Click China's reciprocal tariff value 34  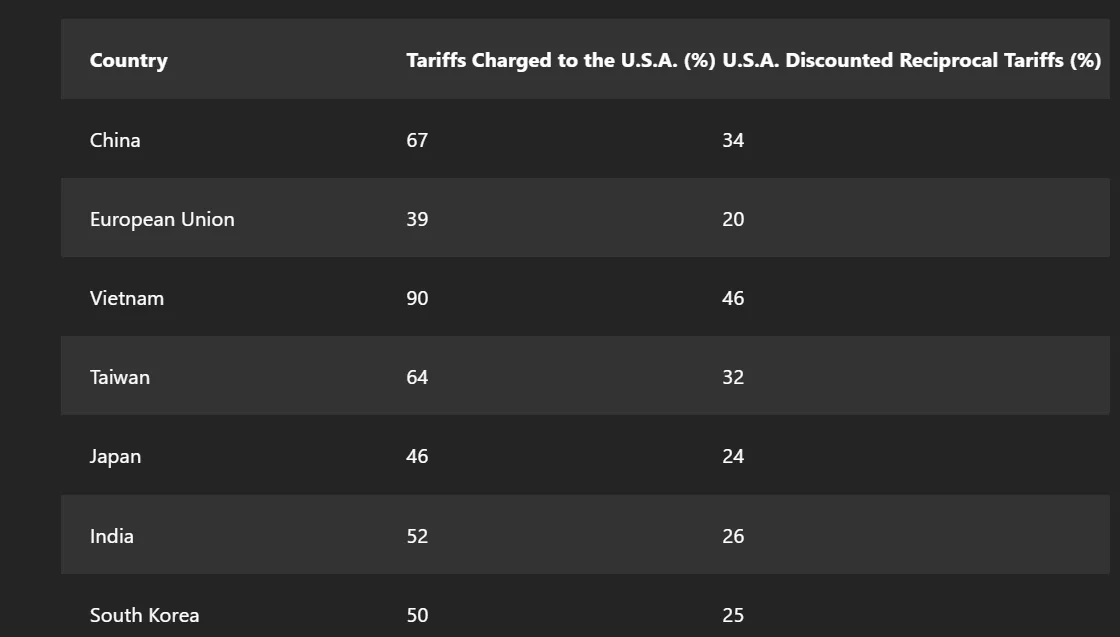pyautogui.click(x=733, y=140)
